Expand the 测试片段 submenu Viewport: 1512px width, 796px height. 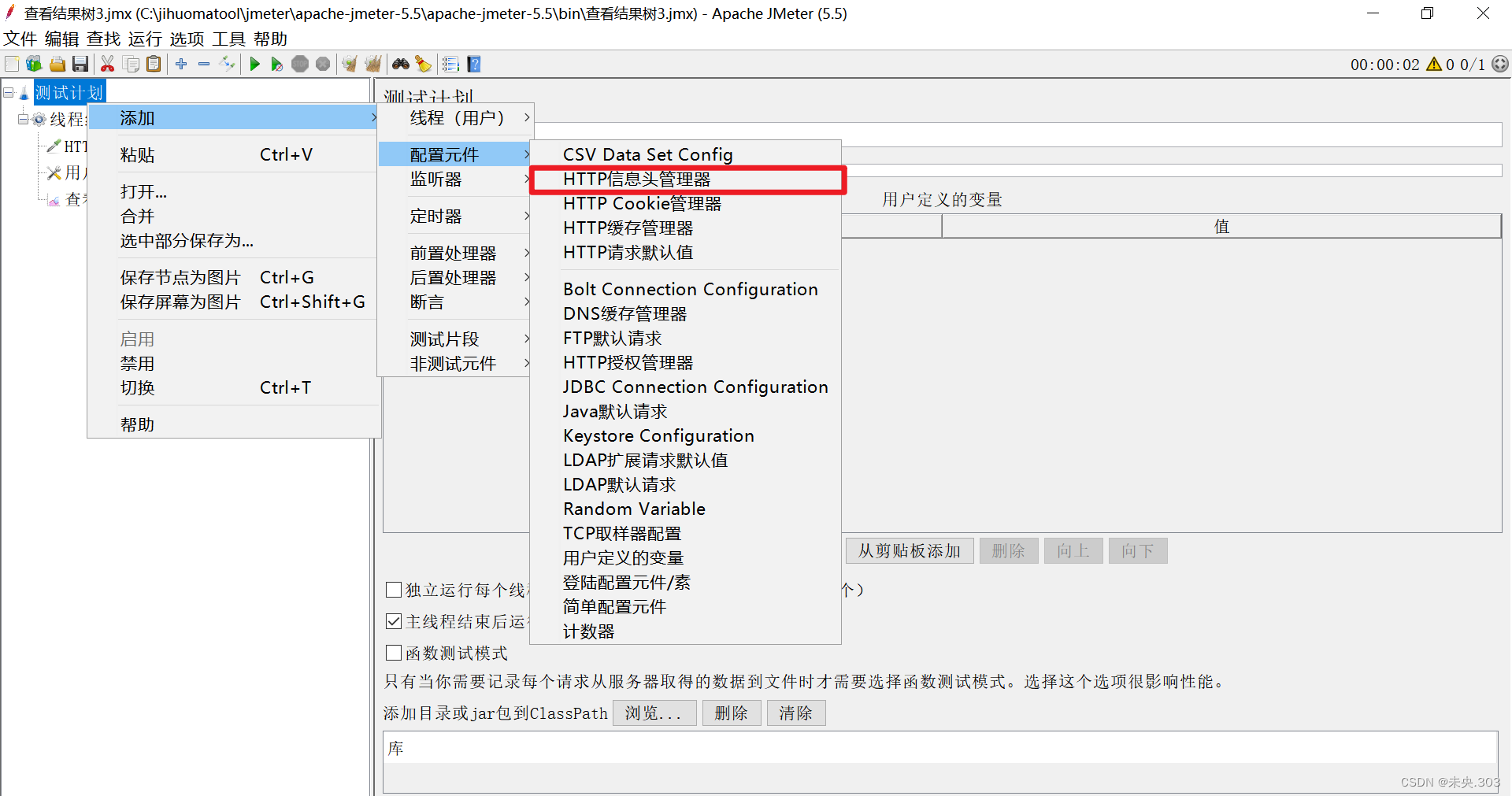tap(455, 339)
